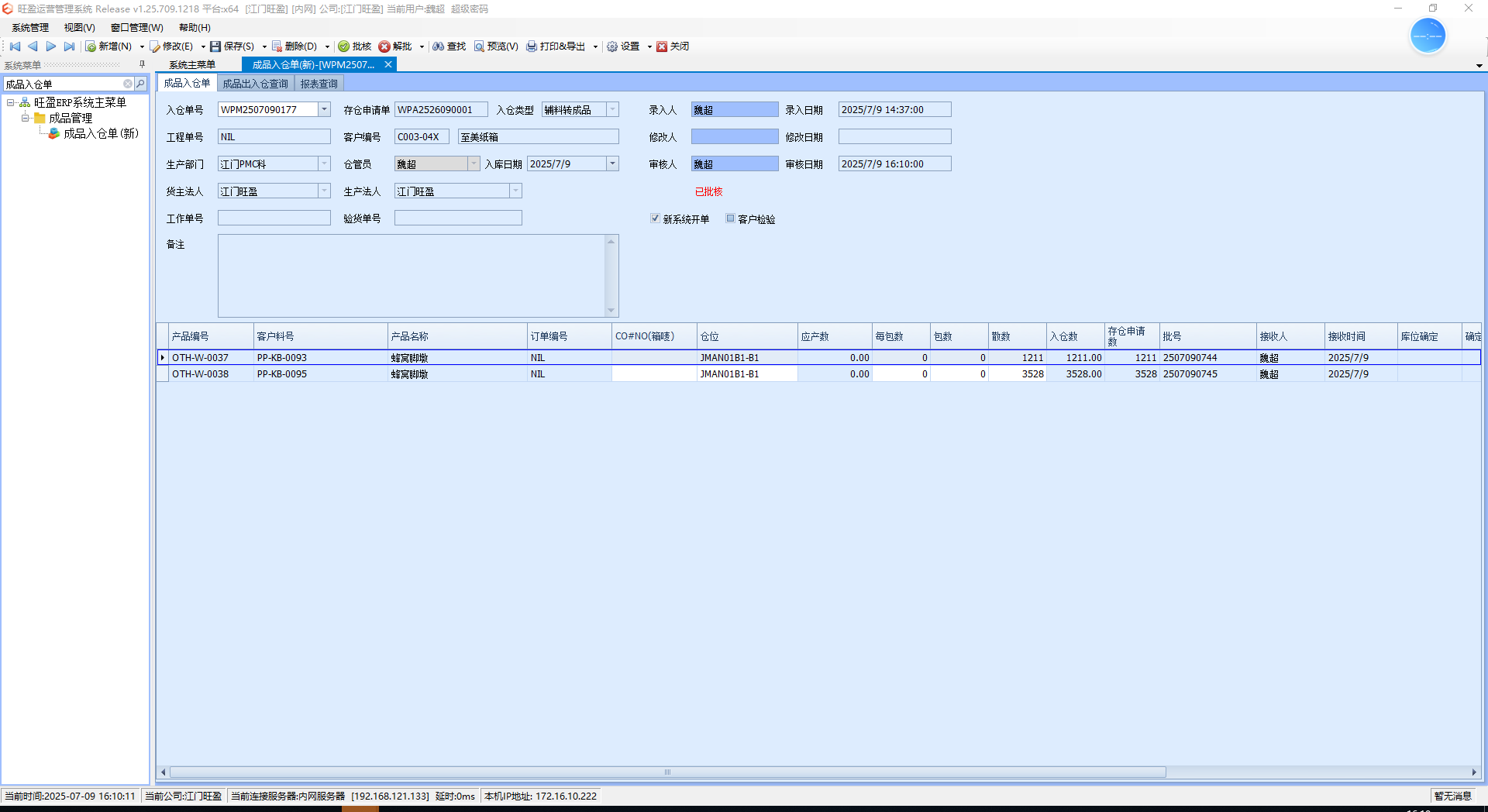Click the 查找 search binoculars icon
This screenshot has height=812, width=1488.
click(x=439, y=46)
